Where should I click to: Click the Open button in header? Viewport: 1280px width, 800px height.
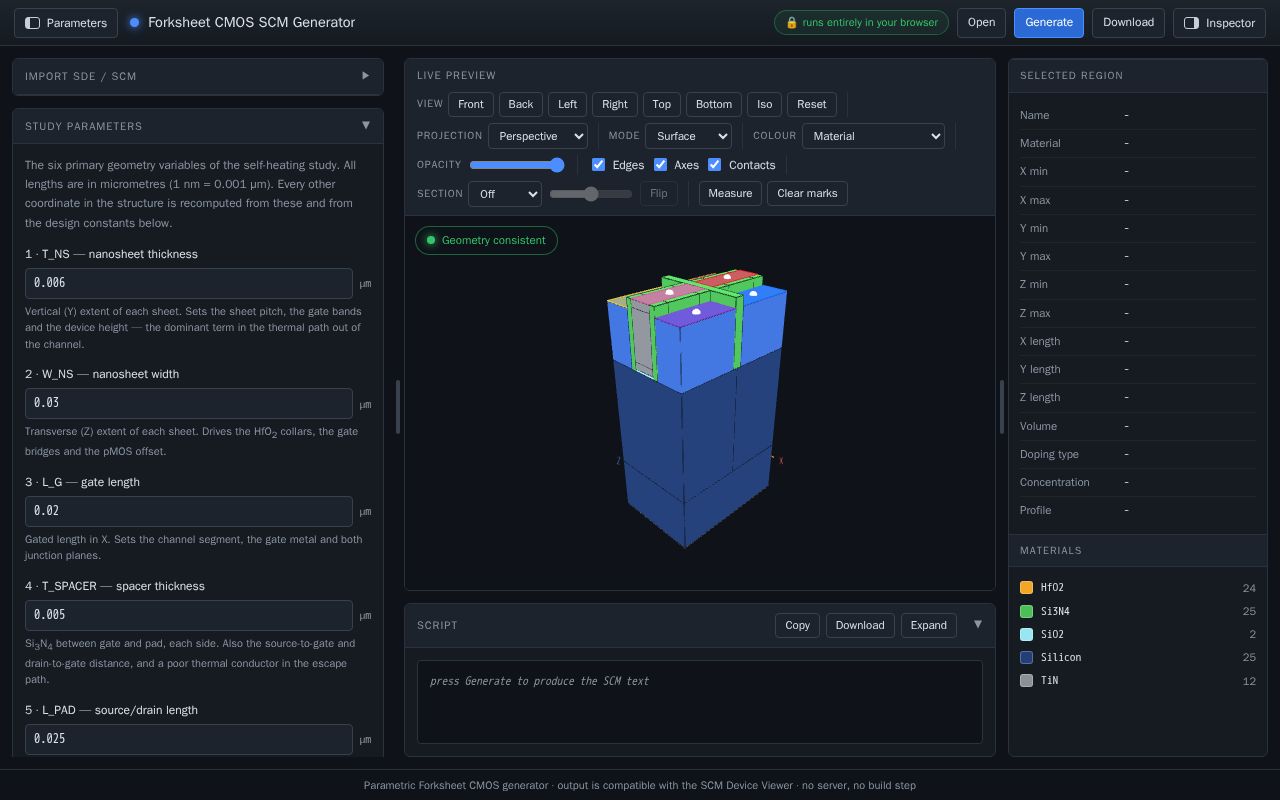981,23
